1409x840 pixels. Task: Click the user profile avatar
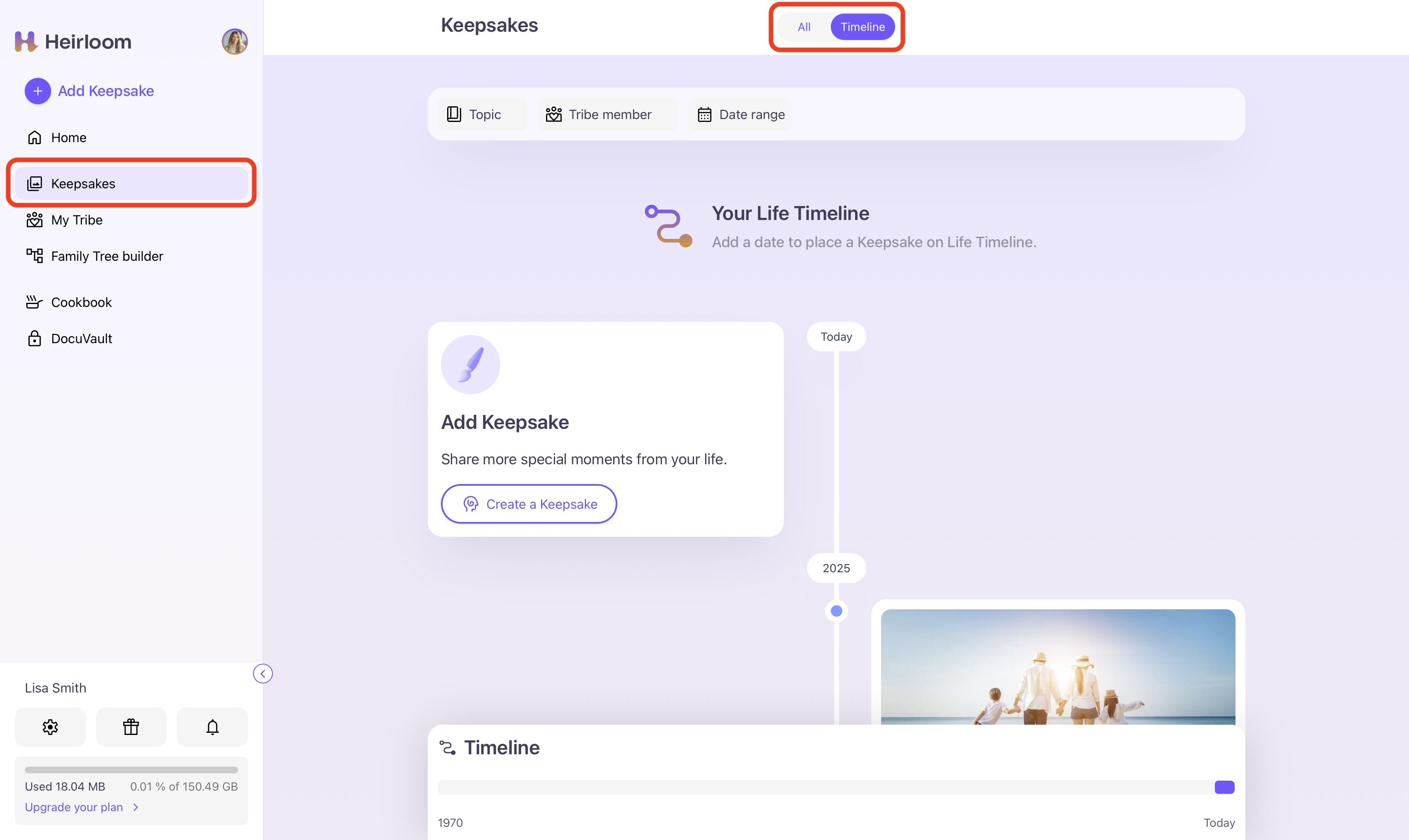point(234,41)
